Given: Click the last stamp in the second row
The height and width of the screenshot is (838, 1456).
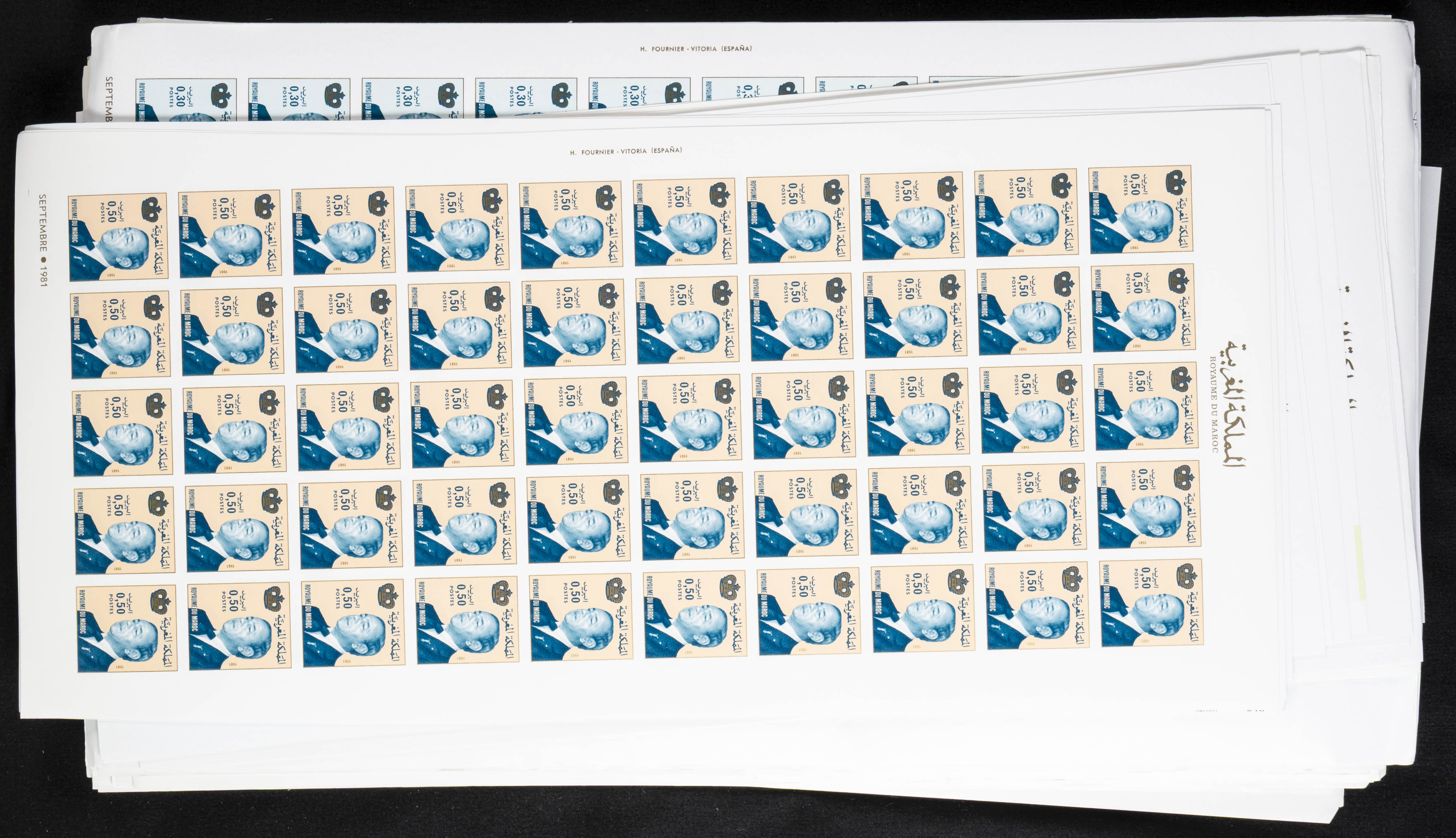Looking at the screenshot, I should (x=1143, y=308).
